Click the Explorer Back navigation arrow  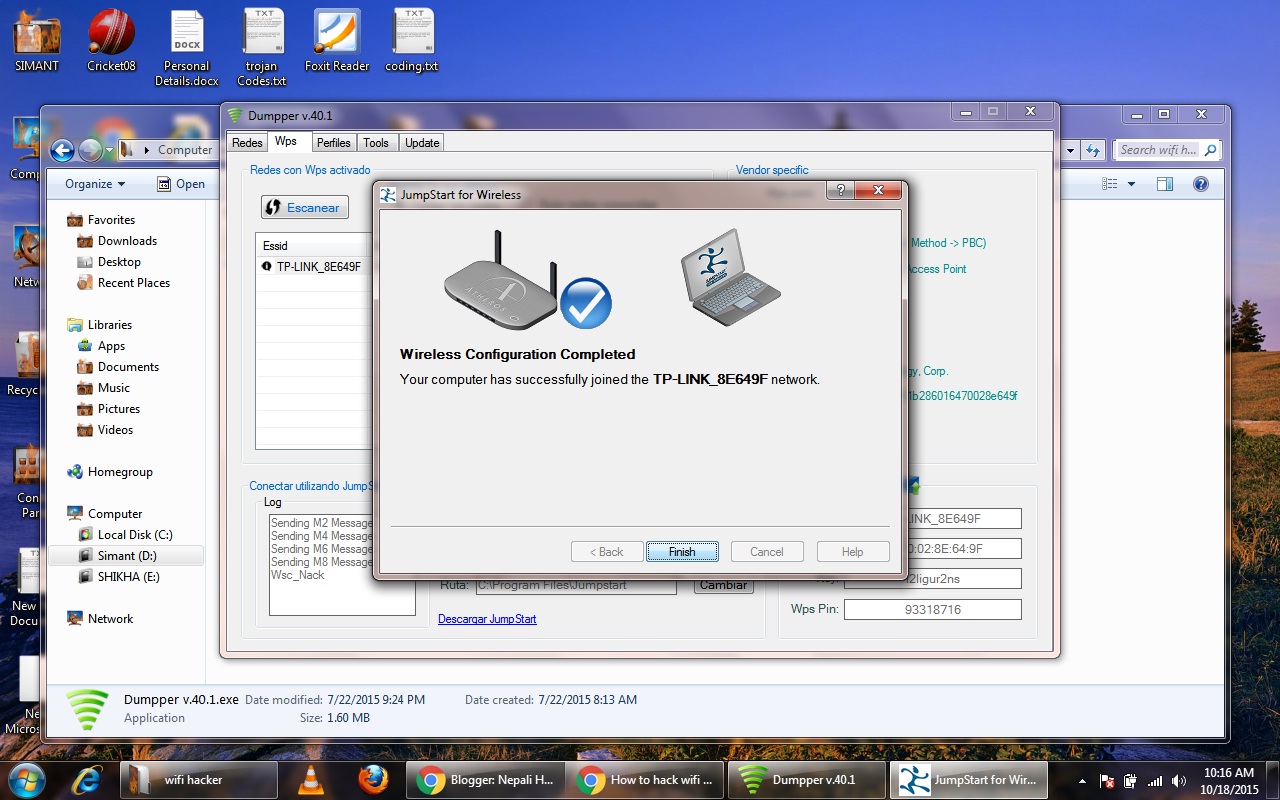tap(63, 150)
